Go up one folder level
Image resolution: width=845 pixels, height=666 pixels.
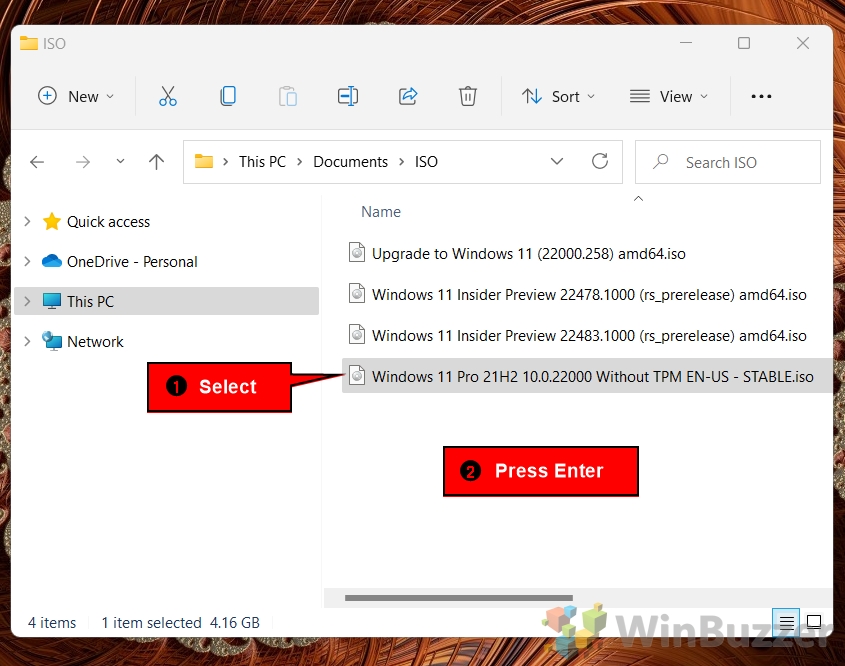click(156, 162)
